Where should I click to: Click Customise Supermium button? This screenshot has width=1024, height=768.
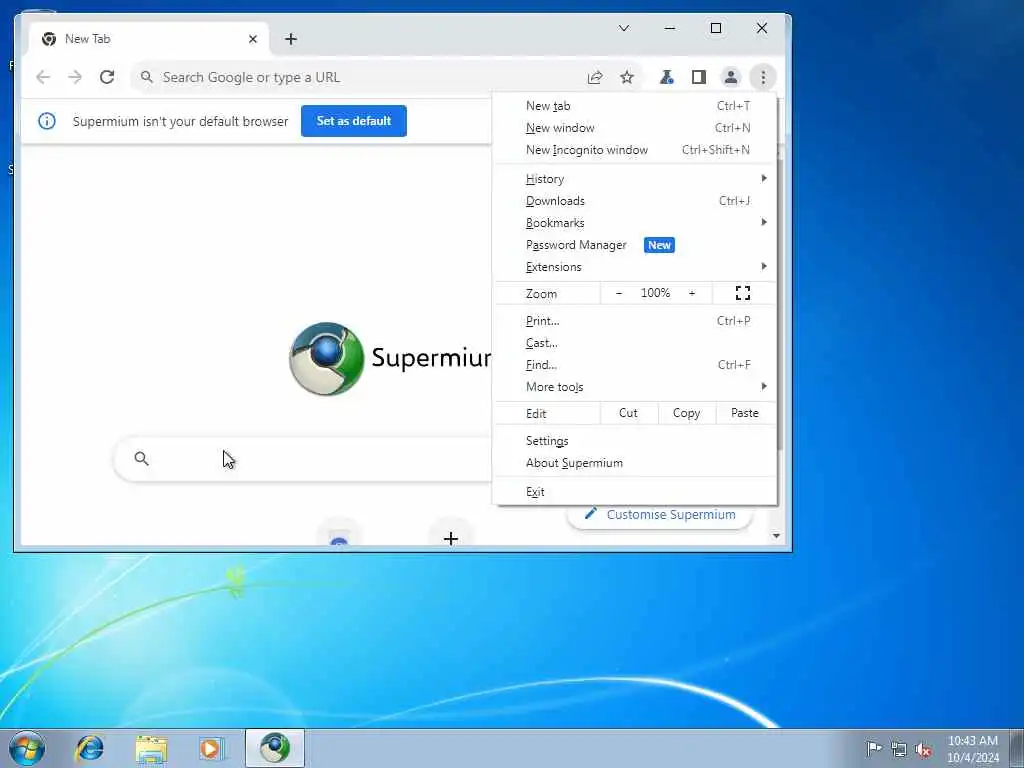click(x=660, y=515)
